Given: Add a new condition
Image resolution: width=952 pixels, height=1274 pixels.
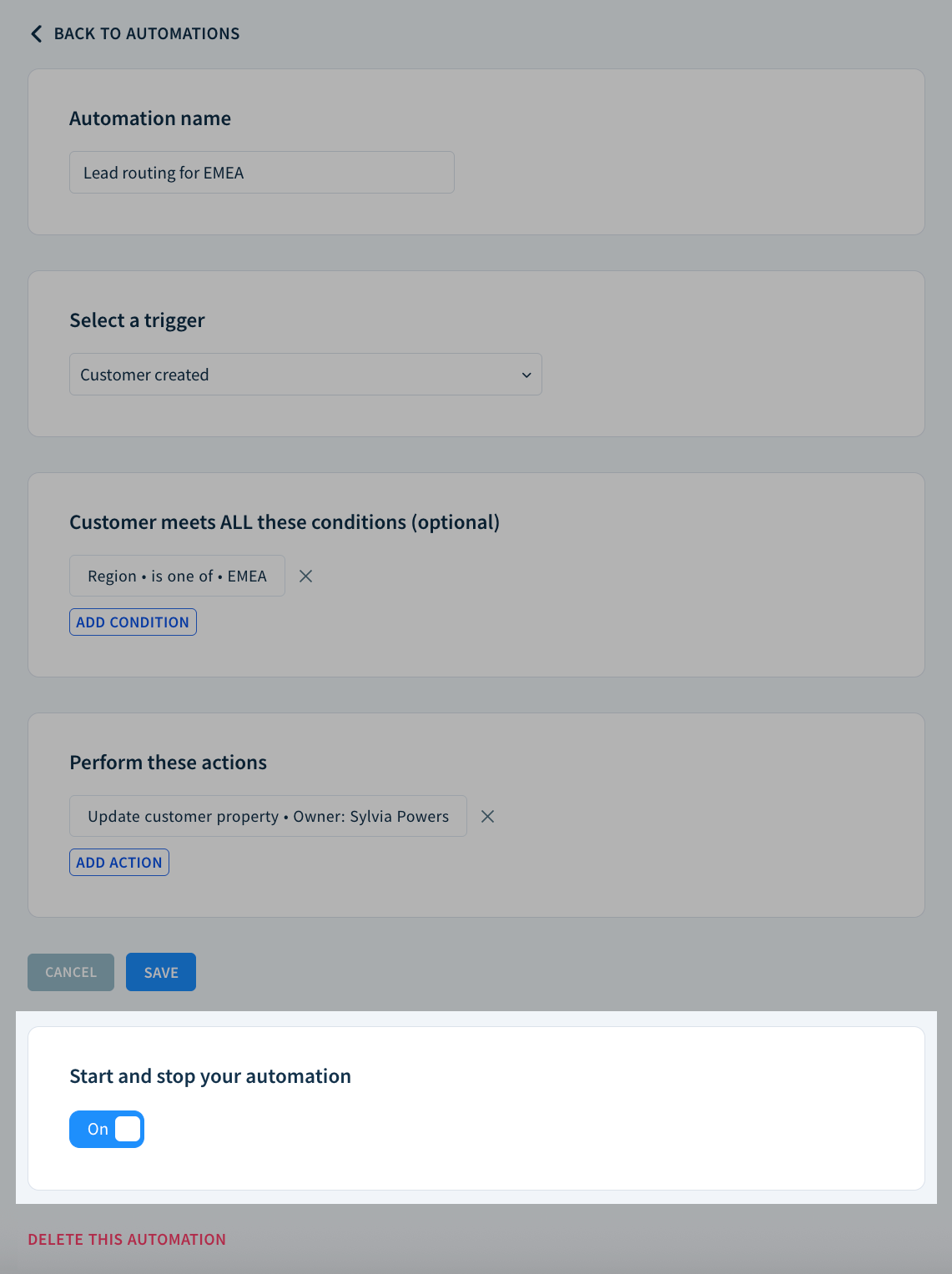Looking at the screenshot, I should click(132, 622).
